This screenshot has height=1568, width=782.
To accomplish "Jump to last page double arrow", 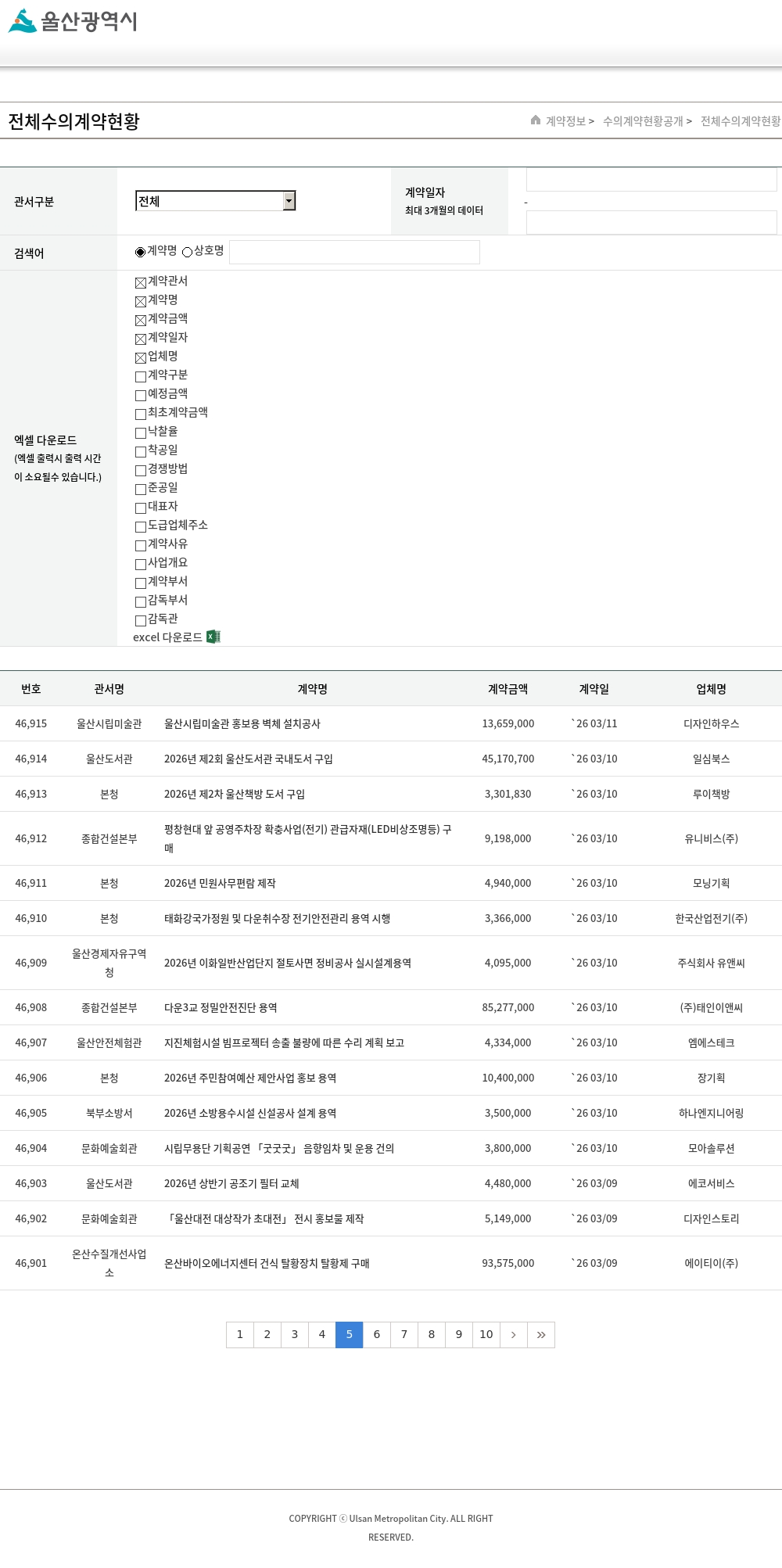I will (541, 1335).
